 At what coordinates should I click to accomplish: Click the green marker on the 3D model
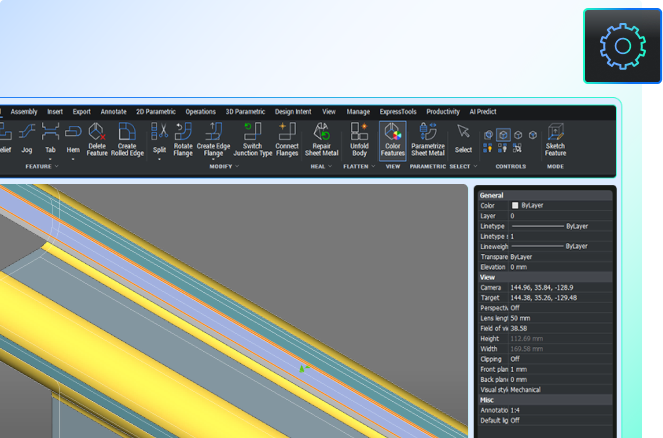(x=302, y=369)
